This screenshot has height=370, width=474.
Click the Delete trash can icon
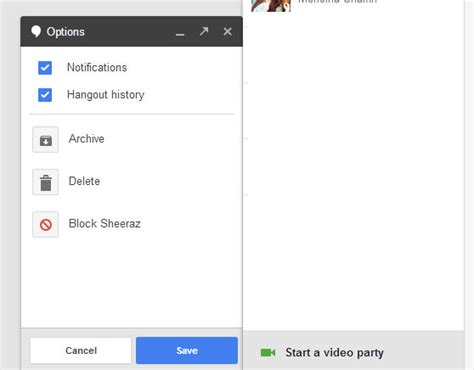coord(46,182)
